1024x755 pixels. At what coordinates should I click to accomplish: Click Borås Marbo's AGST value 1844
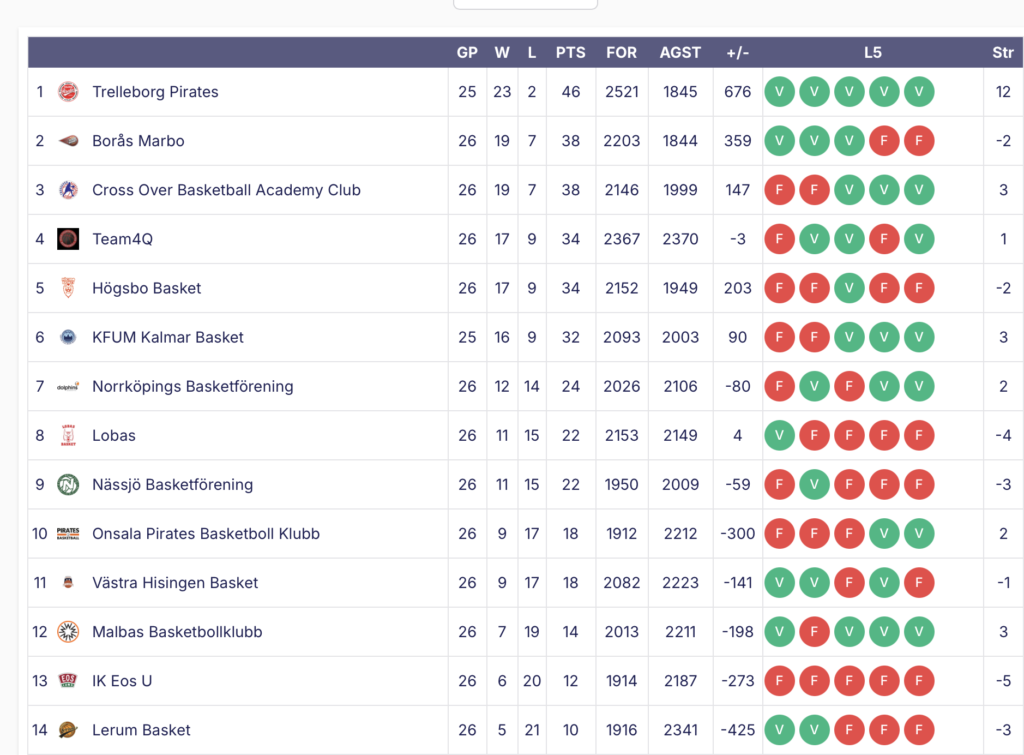tap(680, 140)
